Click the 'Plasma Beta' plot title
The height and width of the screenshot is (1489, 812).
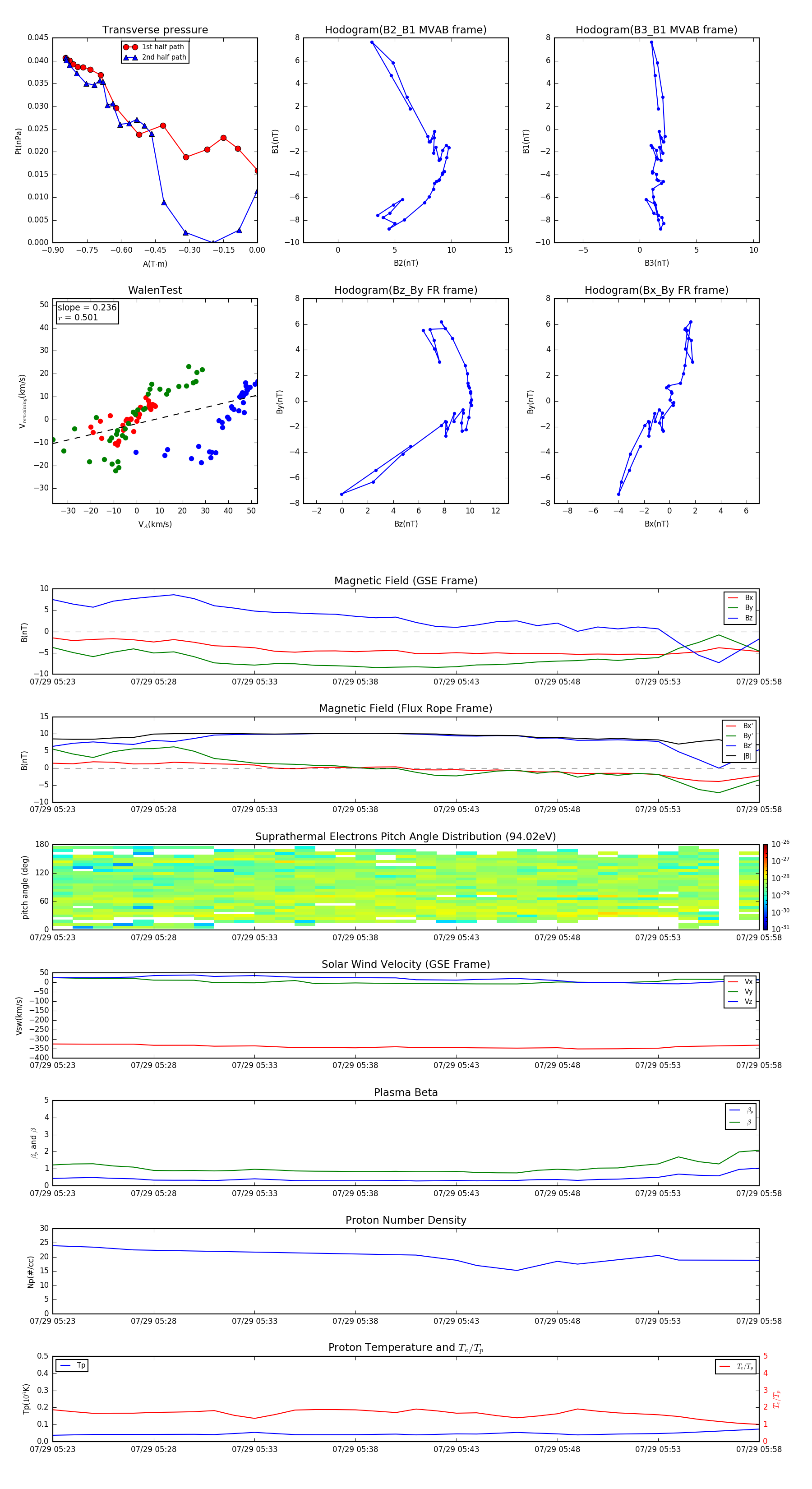tap(406, 1092)
